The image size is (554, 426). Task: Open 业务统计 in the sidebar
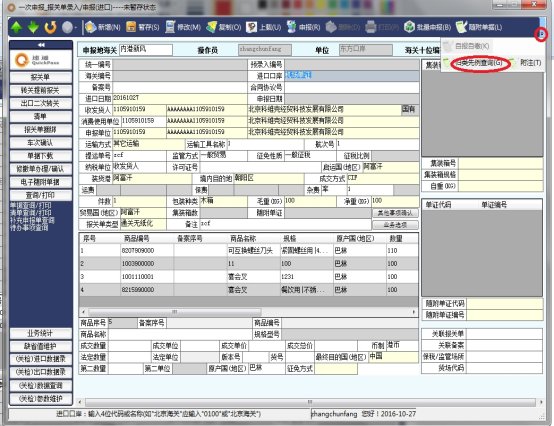41,333
